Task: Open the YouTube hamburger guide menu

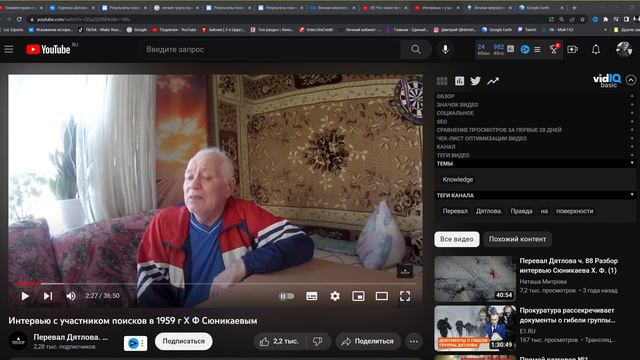Action: pos(9,49)
